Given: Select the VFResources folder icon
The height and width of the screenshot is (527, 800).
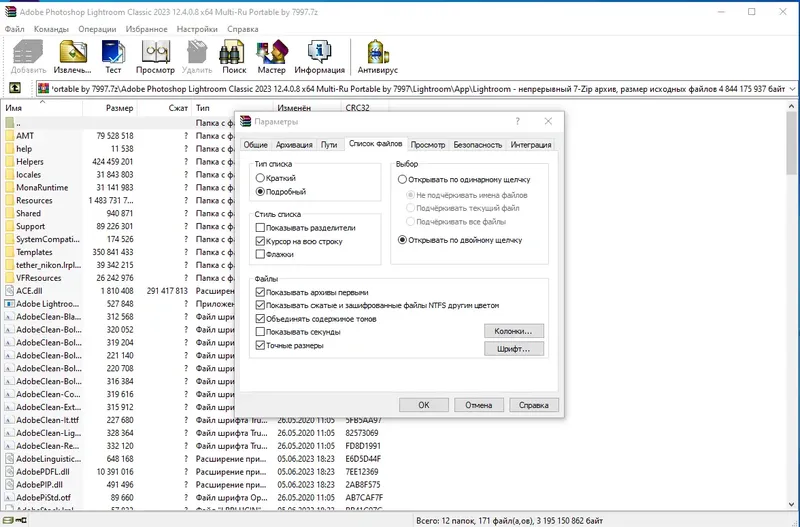Looking at the screenshot, I should point(9,278).
